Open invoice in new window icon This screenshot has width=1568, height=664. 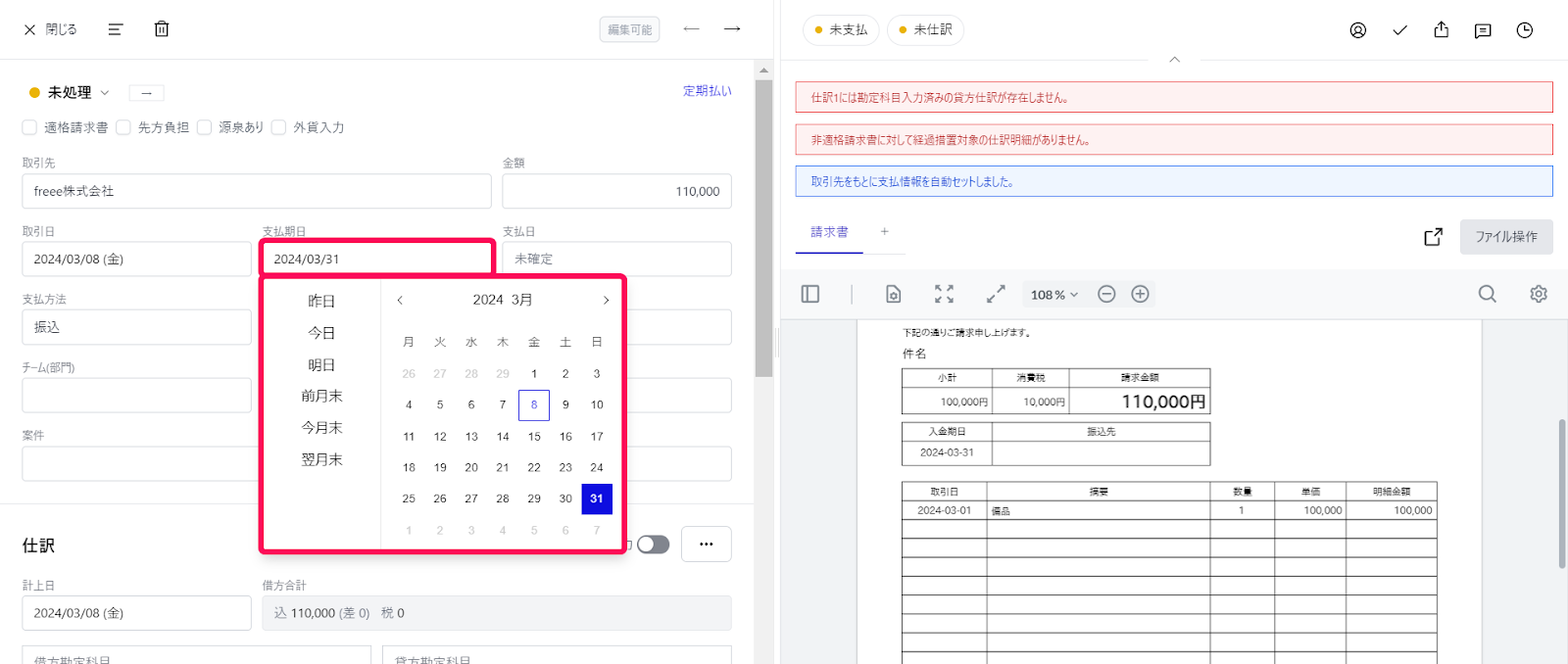pyautogui.click(x=1433, y=237)
